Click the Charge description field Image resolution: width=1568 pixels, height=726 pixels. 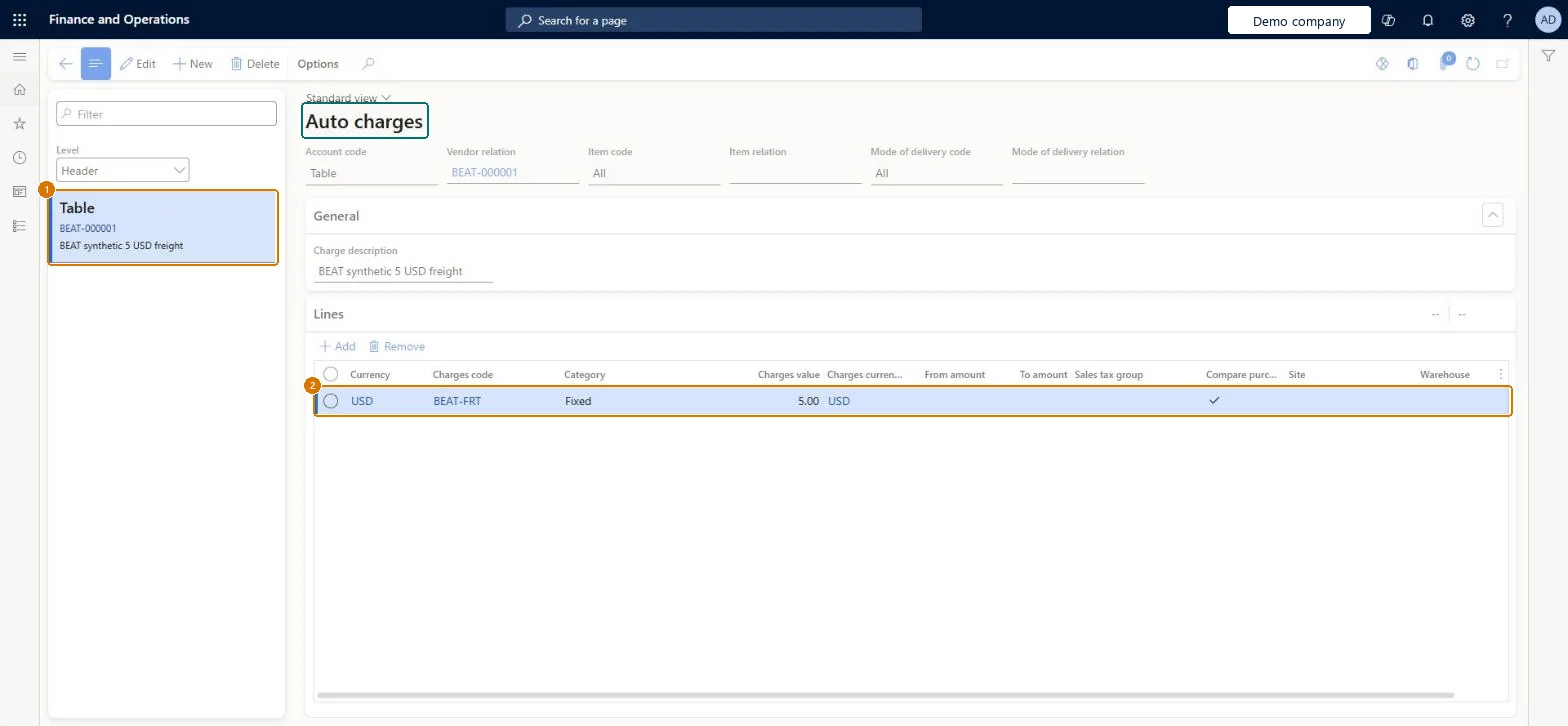[403, 271]
